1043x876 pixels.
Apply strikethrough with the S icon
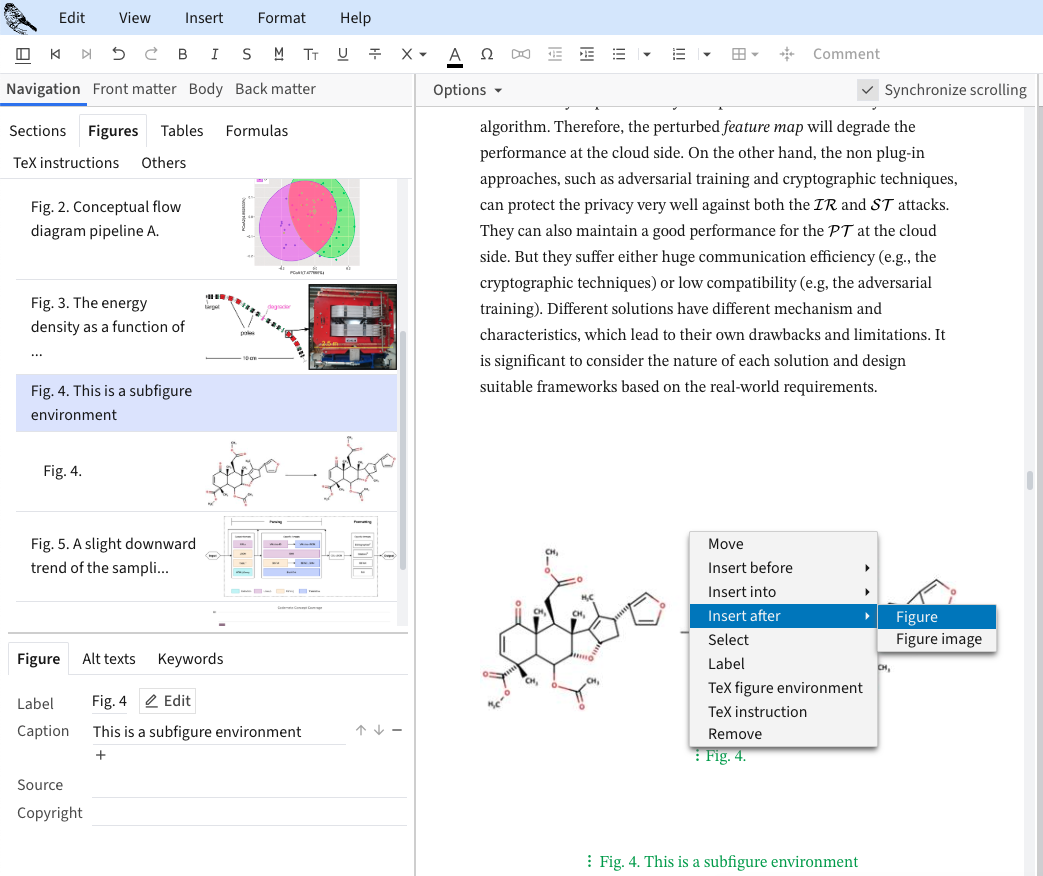(x=246, y=54)
